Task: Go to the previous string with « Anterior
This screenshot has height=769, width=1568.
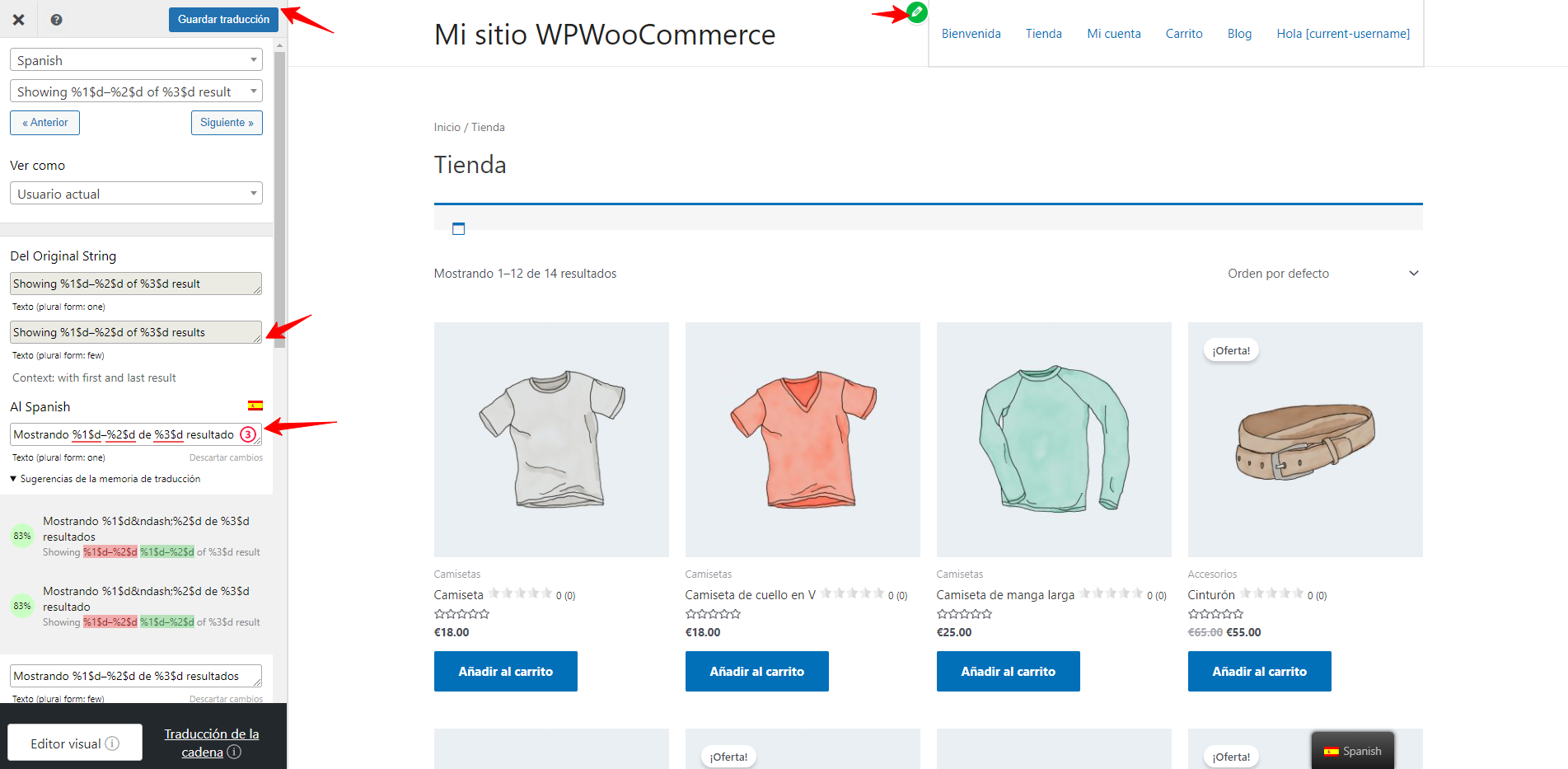Action: click(45, 123)
